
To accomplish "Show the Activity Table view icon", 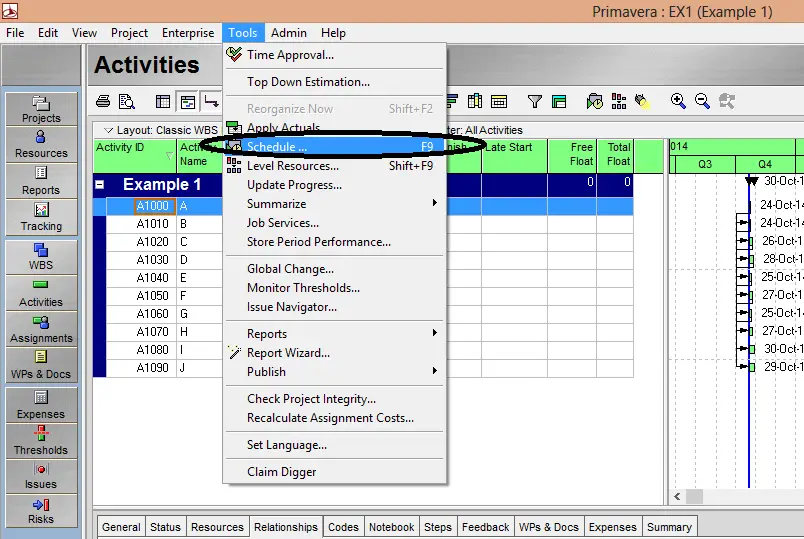I will tap(163, 102).
